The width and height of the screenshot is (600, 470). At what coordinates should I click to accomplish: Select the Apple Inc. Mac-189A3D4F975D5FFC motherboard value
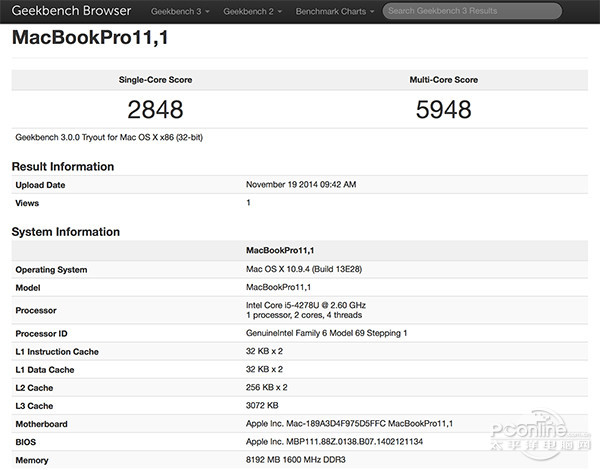(x=349, y=423)
